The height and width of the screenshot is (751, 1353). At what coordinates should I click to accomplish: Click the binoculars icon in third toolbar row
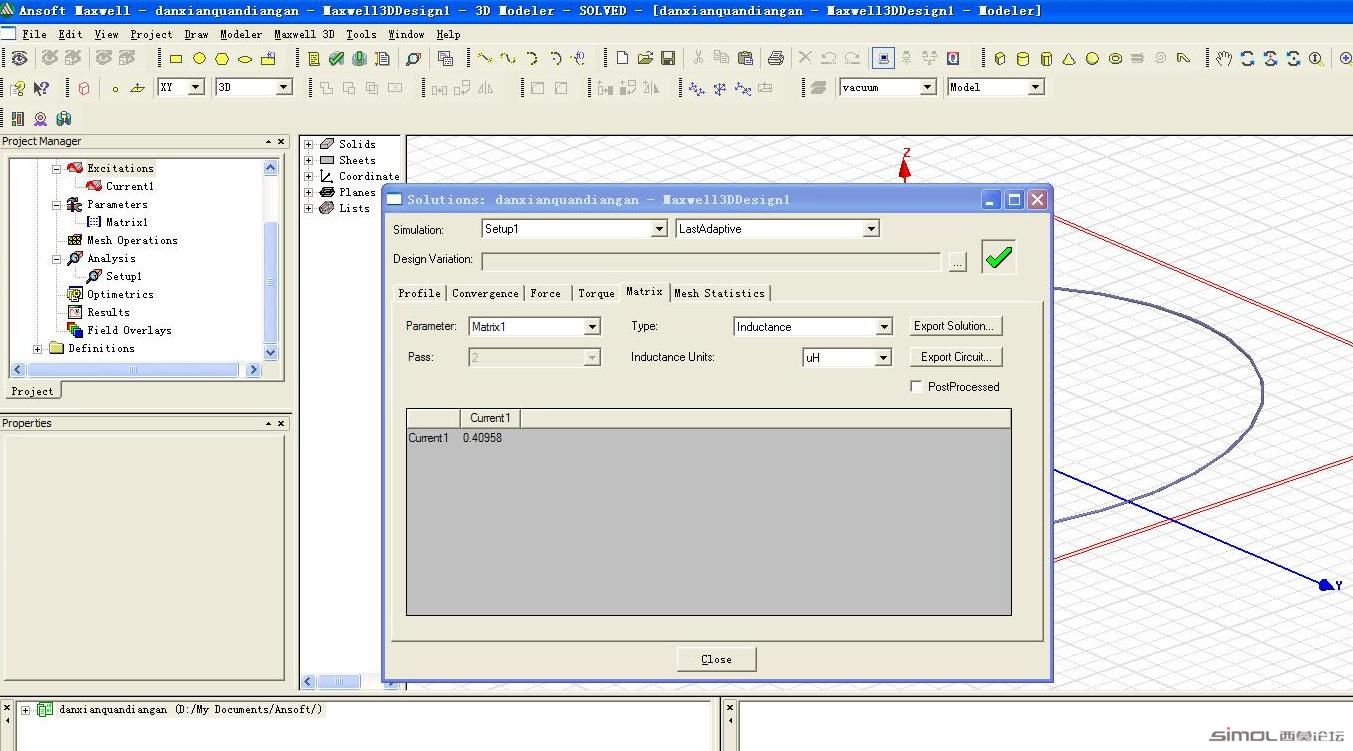pos(64,119)
